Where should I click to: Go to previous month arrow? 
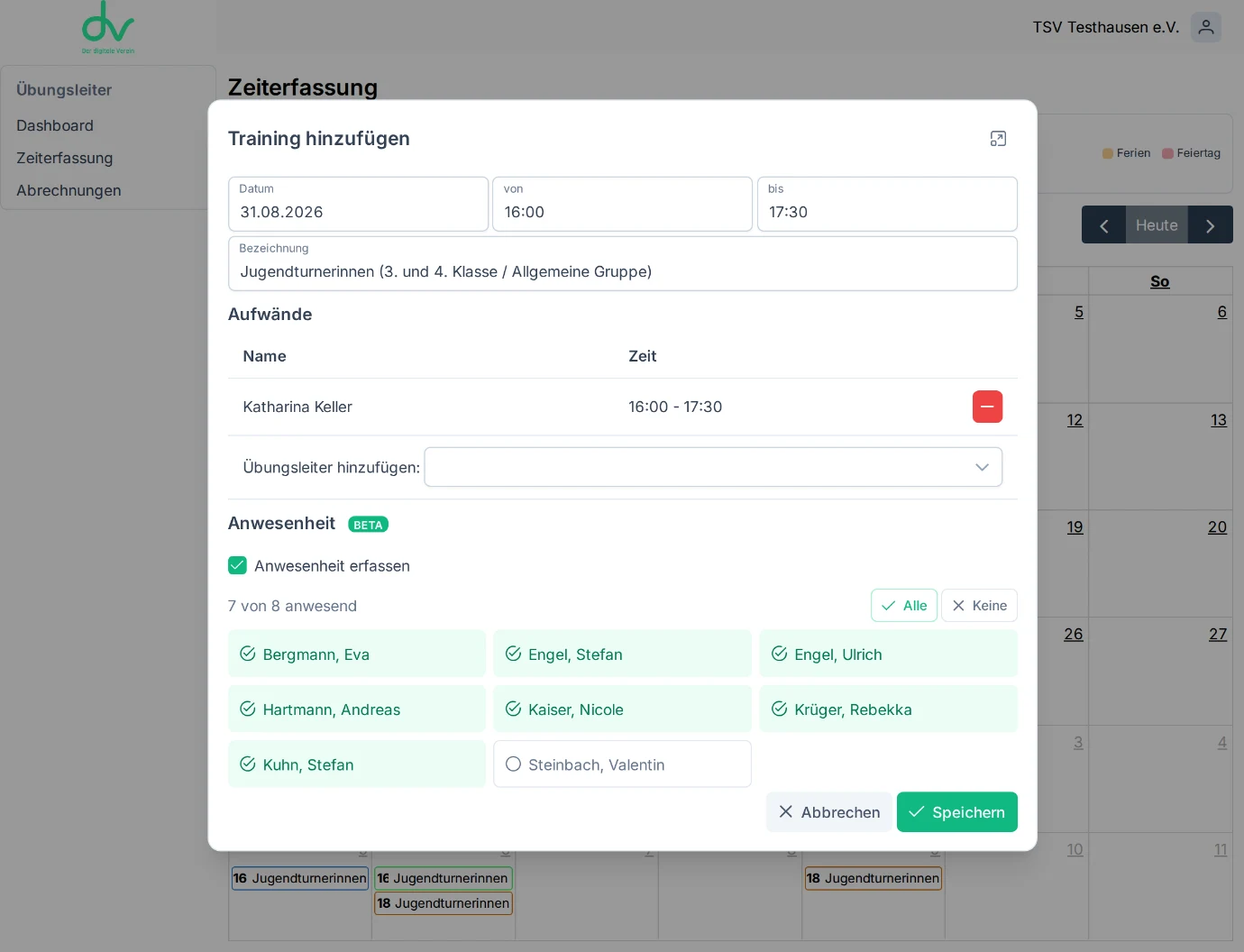pos(1103,225)
